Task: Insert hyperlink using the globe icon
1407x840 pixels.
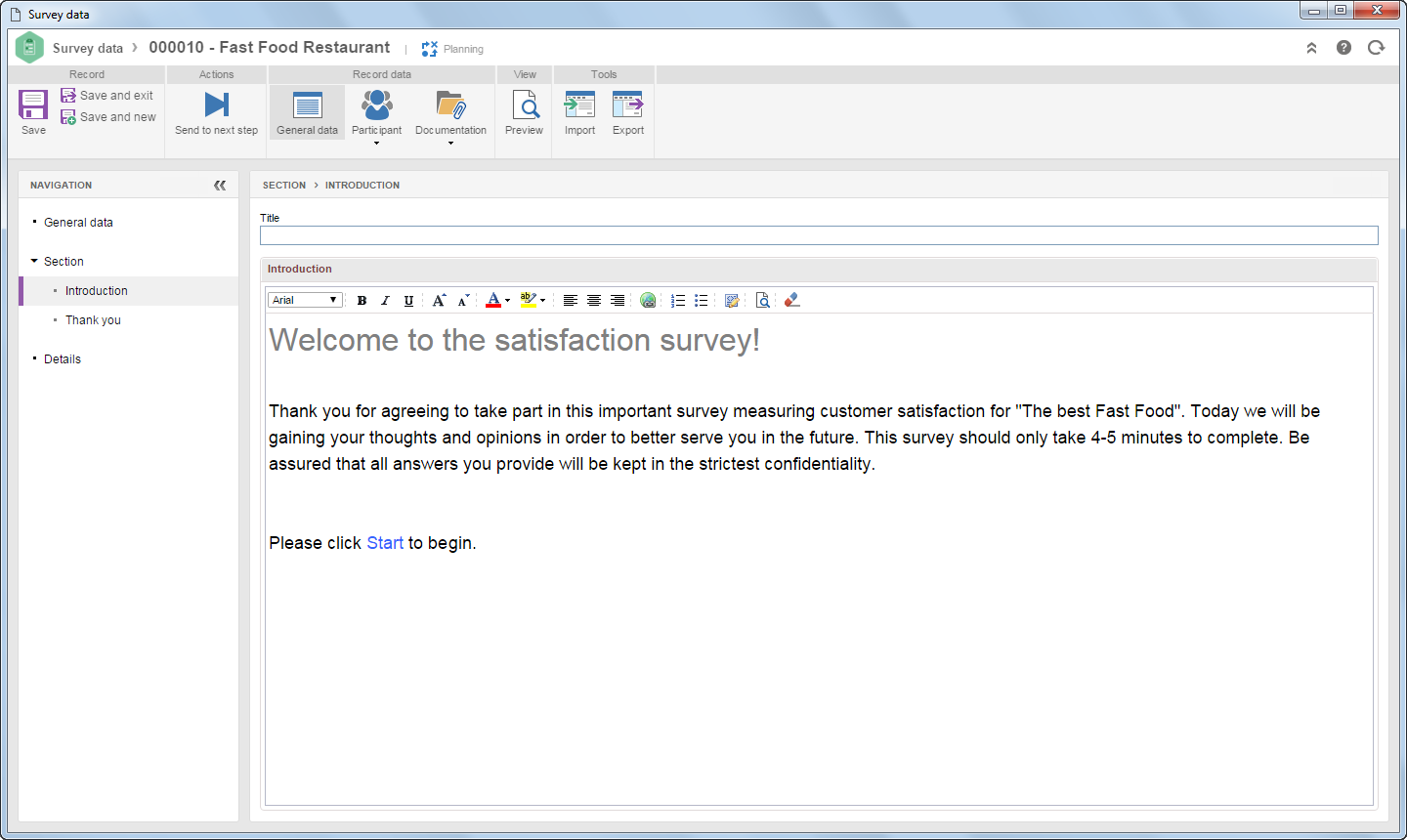Action: click(x=648, y=300)
